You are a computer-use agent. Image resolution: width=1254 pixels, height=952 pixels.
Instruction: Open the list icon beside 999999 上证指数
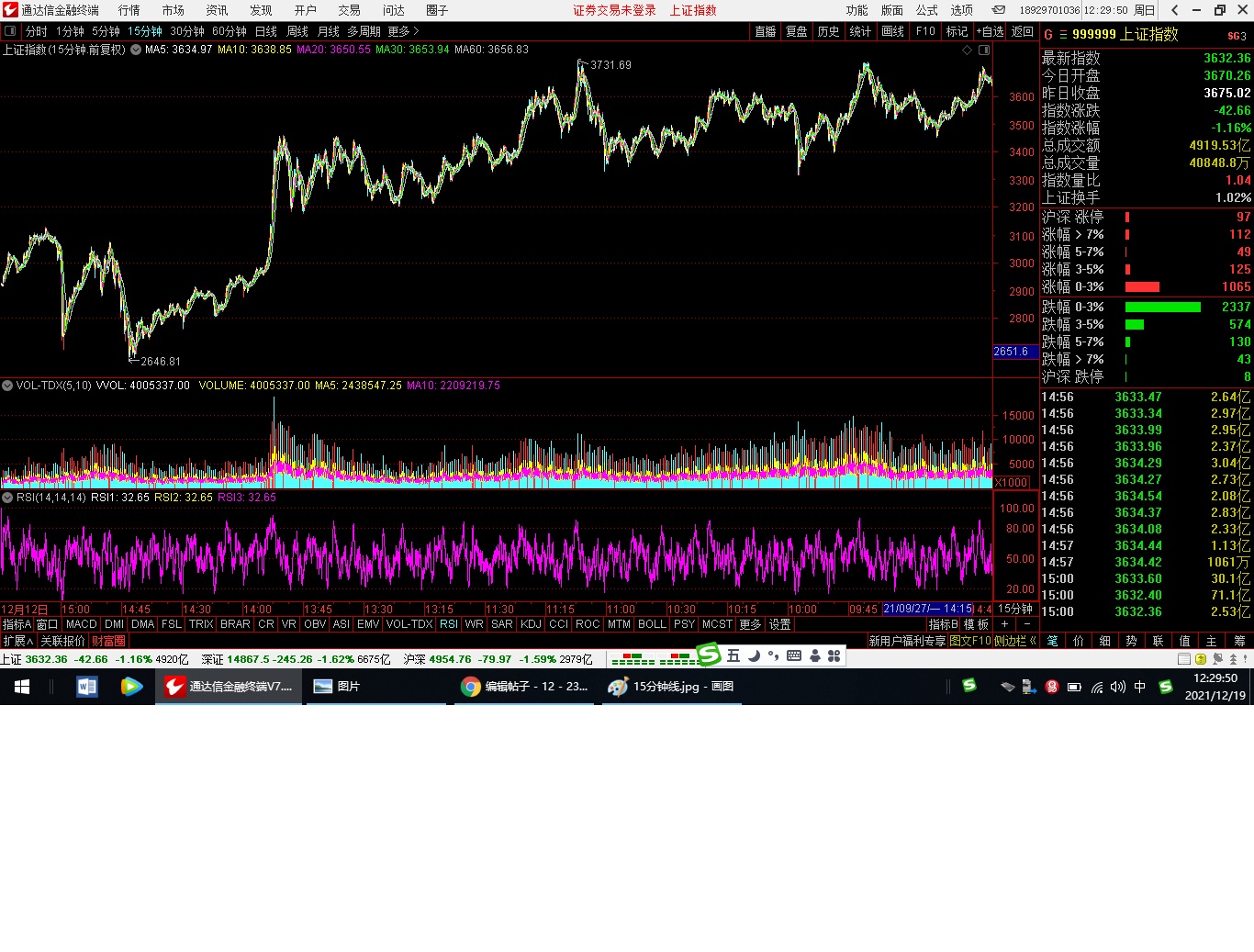[1064, 35]
